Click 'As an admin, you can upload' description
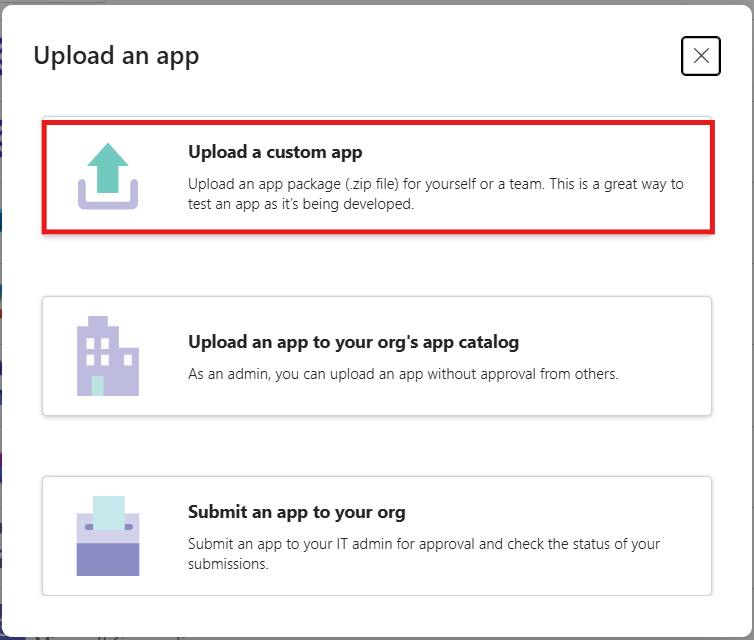Image resolution: width=754 pixels, height=640 pixels. pos(403,374)
